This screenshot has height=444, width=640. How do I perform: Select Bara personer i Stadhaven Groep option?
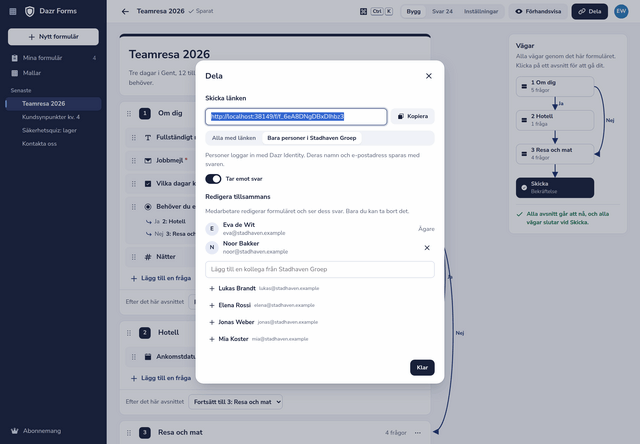coord(312,138)
